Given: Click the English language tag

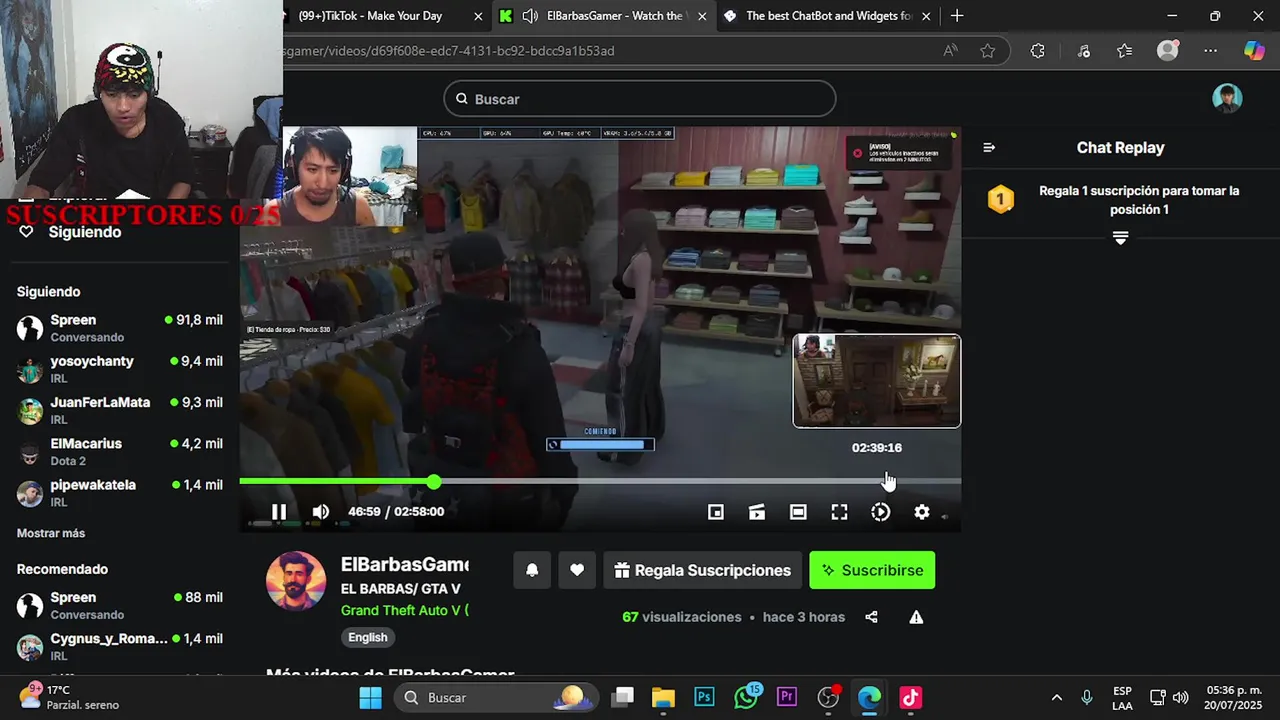Looking at the screenshot, I should tap(368, 637).
